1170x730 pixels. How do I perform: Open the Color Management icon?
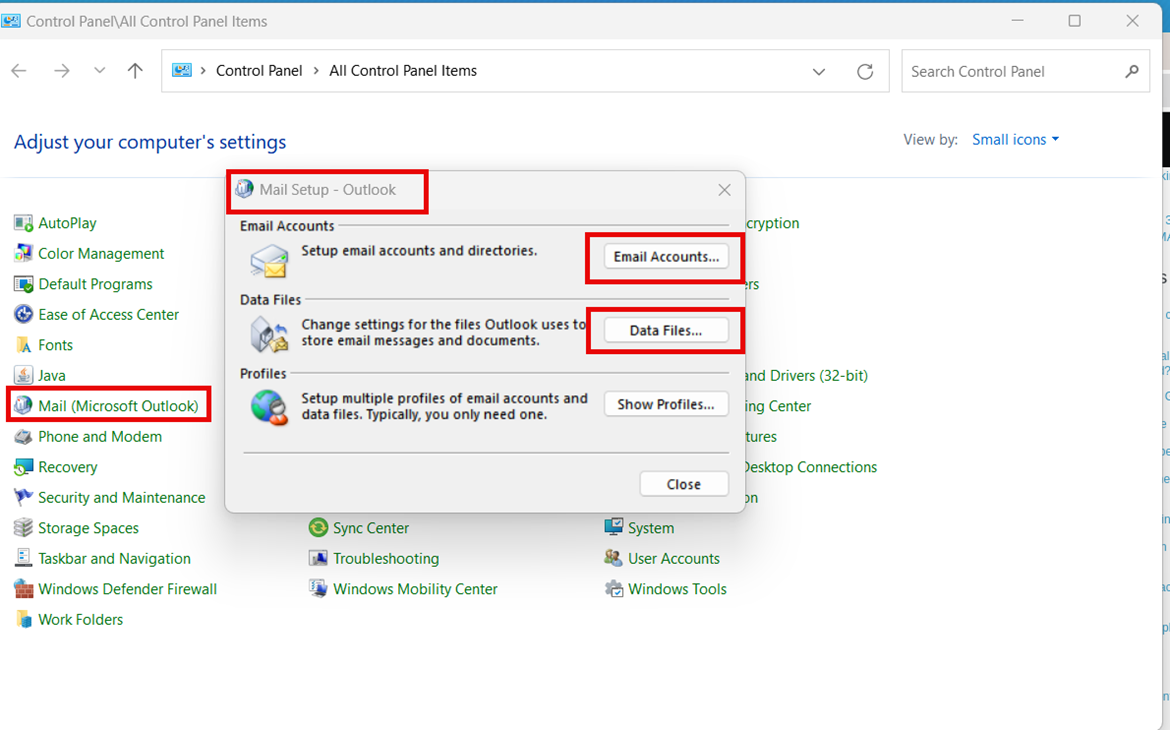[23, 254]
